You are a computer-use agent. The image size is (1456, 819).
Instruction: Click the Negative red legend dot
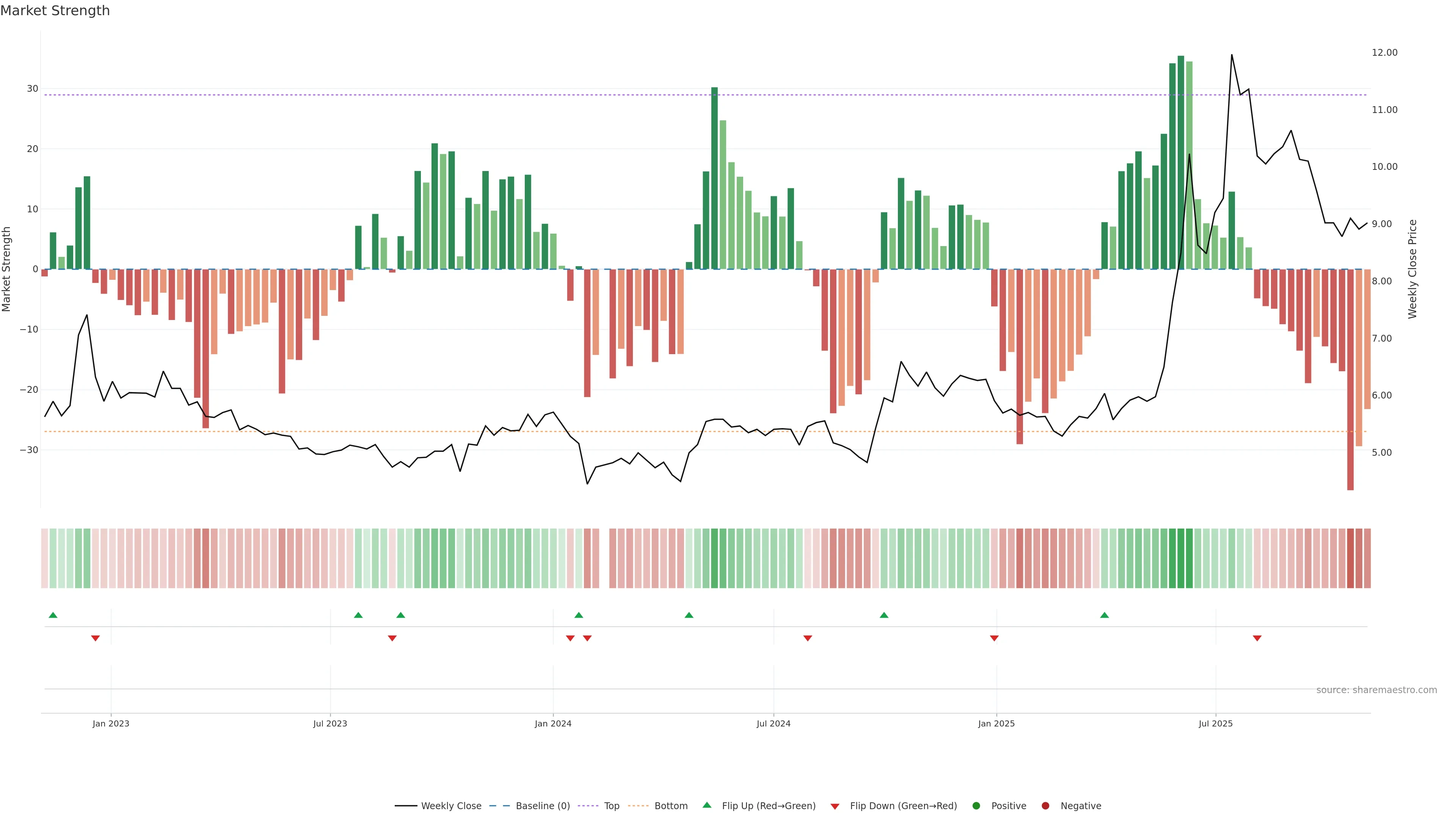click(x=1045, y=806)
